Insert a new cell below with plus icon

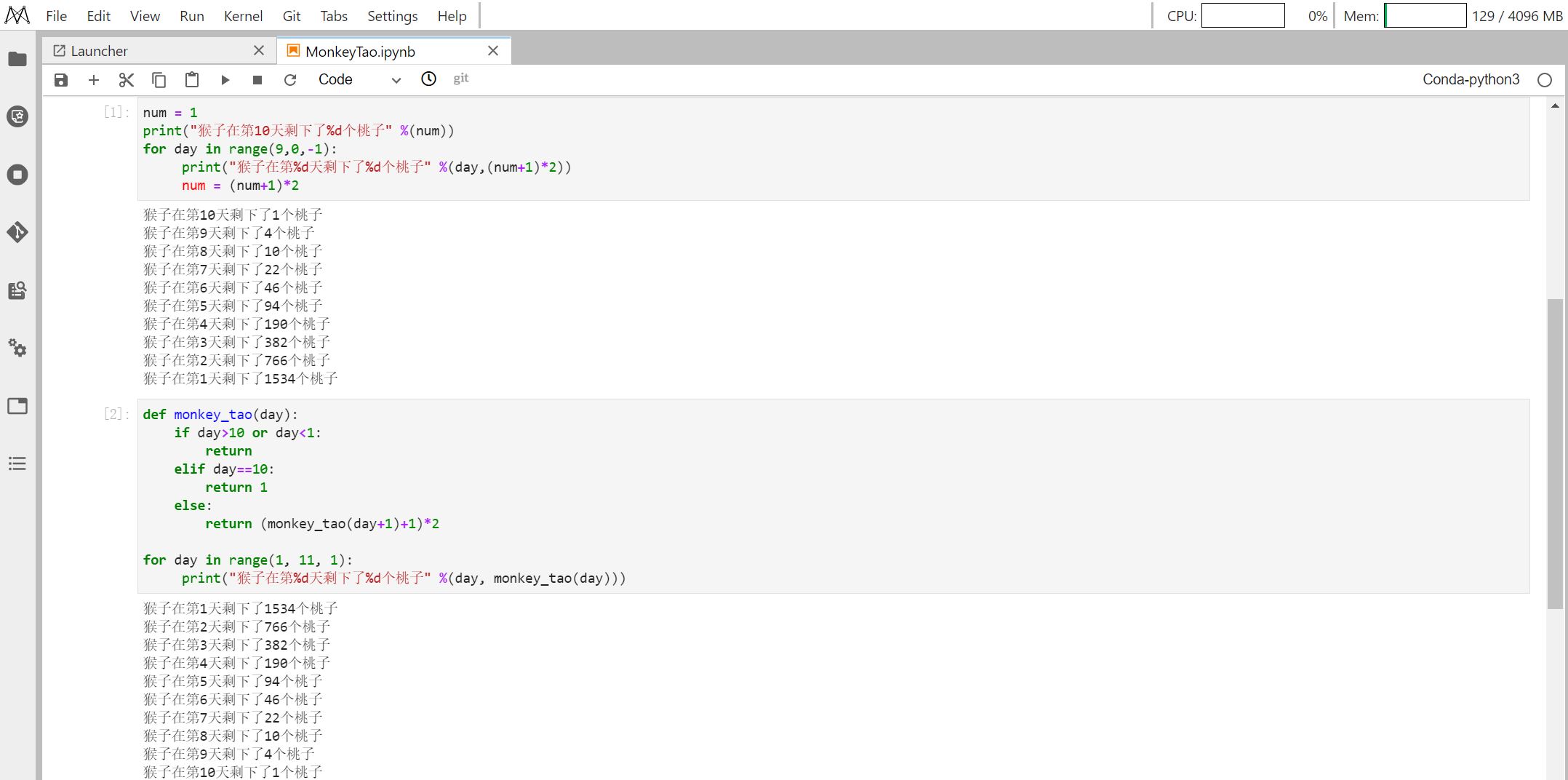click(x=94, y=80)
